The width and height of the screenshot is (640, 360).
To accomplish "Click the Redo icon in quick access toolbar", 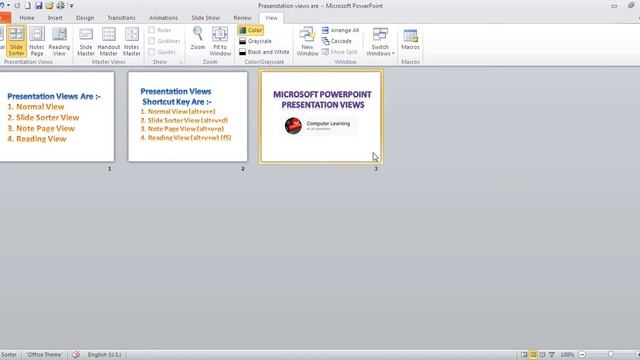I will click(17, 6).
